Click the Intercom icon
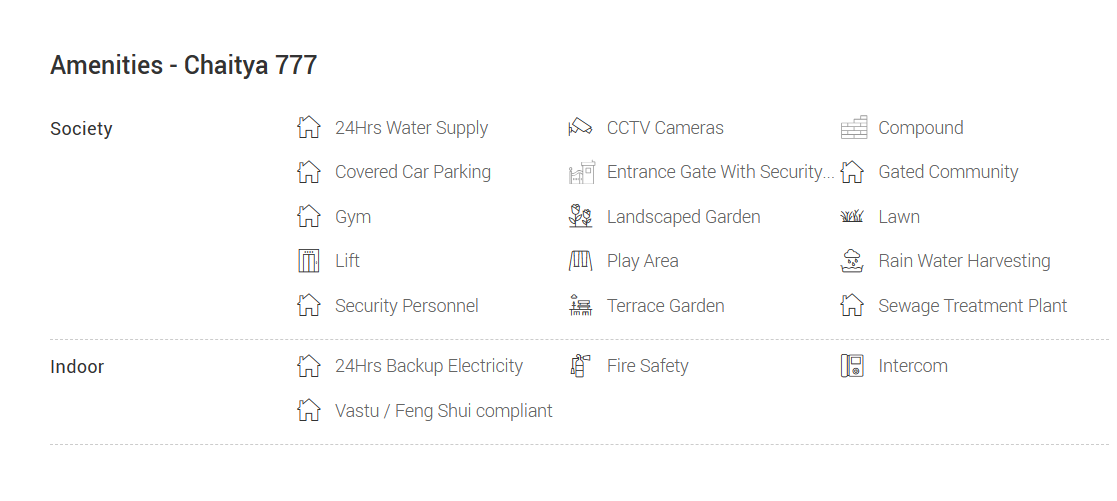1117x501 pixels. pyautogui.click(x=852, y=366)
